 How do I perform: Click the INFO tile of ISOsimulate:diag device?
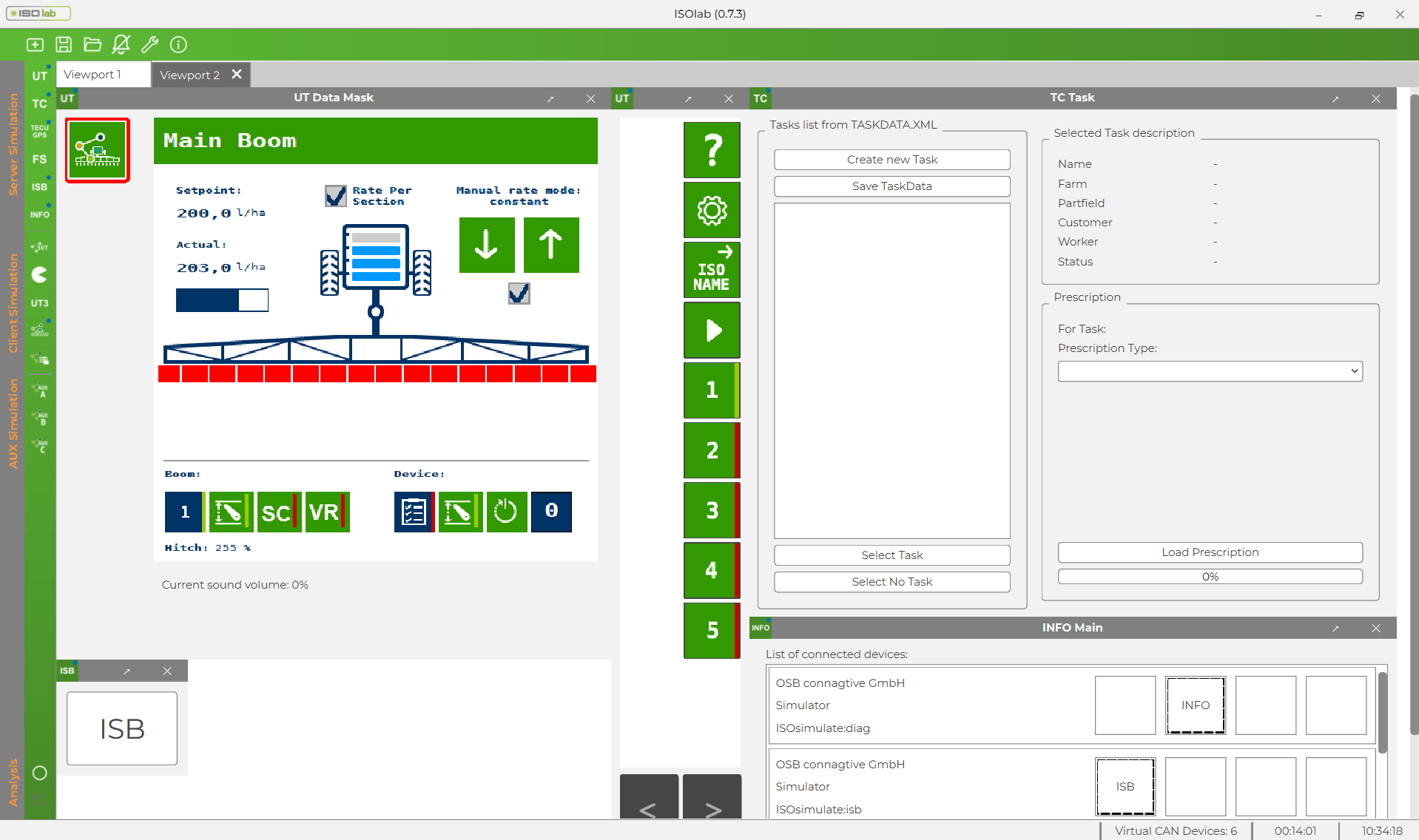click(1196, 705)
